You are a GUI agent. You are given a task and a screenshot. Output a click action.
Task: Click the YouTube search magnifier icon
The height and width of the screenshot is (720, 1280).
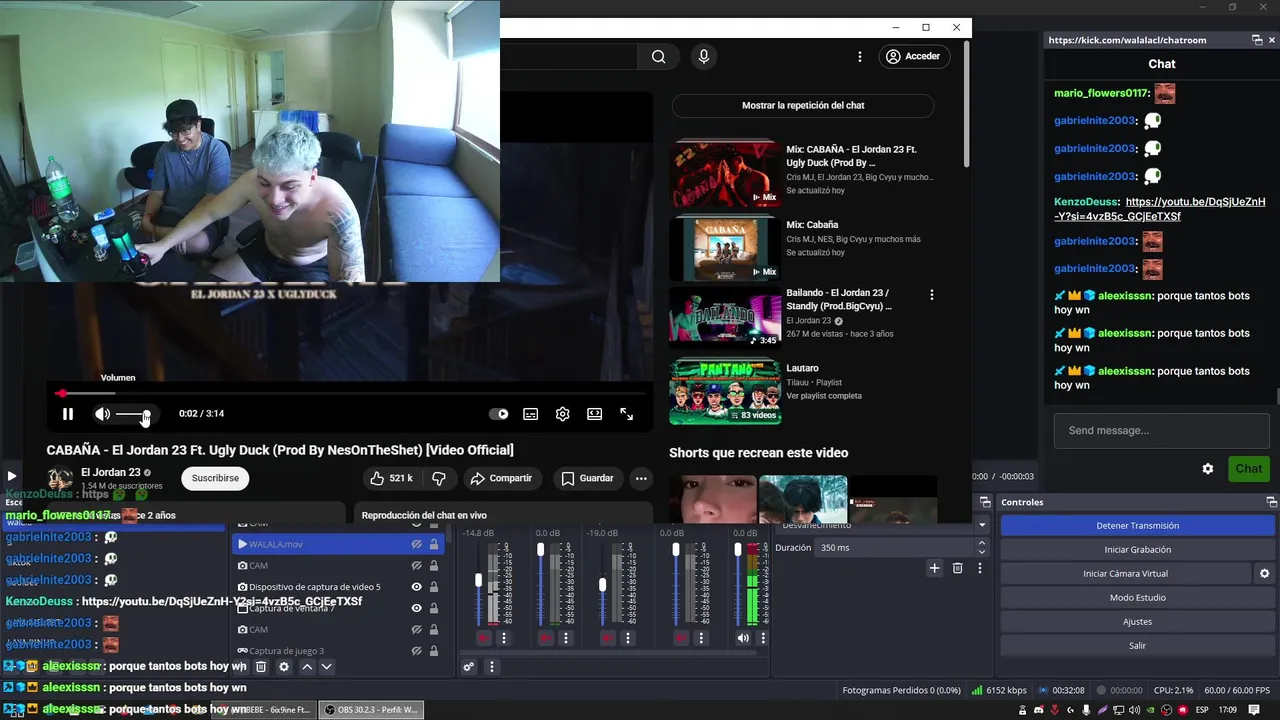click(x=658, y=57)
